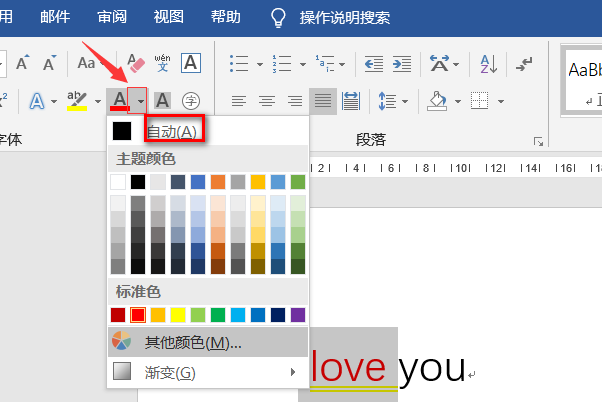Pick standard yellow color swatch
Image resolution: width=602 pixels, height=402 pixels.
click(178, 315)
